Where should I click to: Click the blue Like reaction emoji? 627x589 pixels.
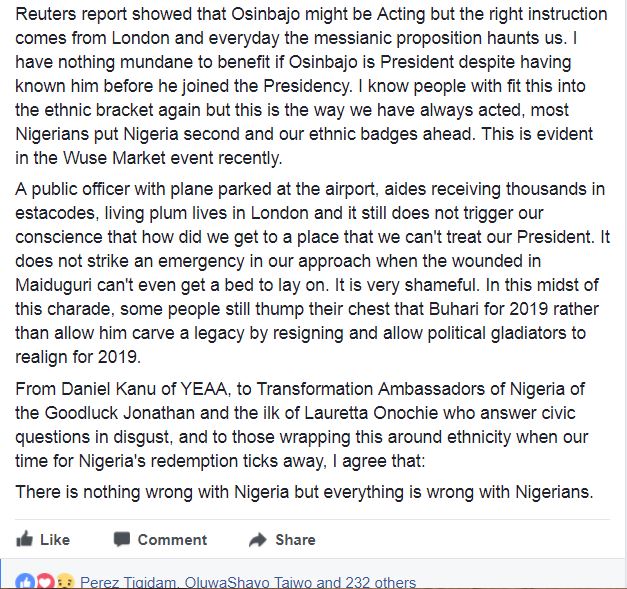click(25, 582)
